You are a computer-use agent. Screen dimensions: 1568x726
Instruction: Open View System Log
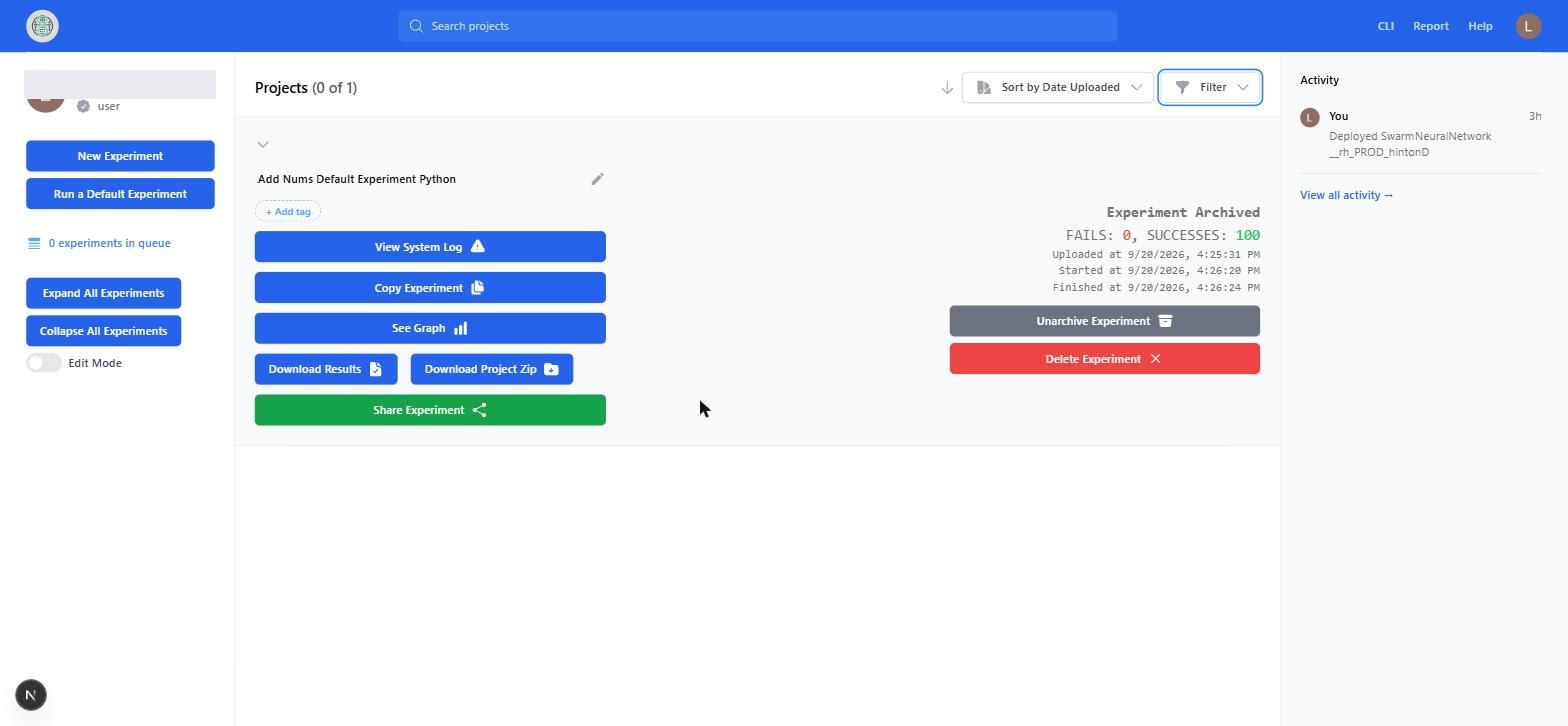click(x=430, y=247)
